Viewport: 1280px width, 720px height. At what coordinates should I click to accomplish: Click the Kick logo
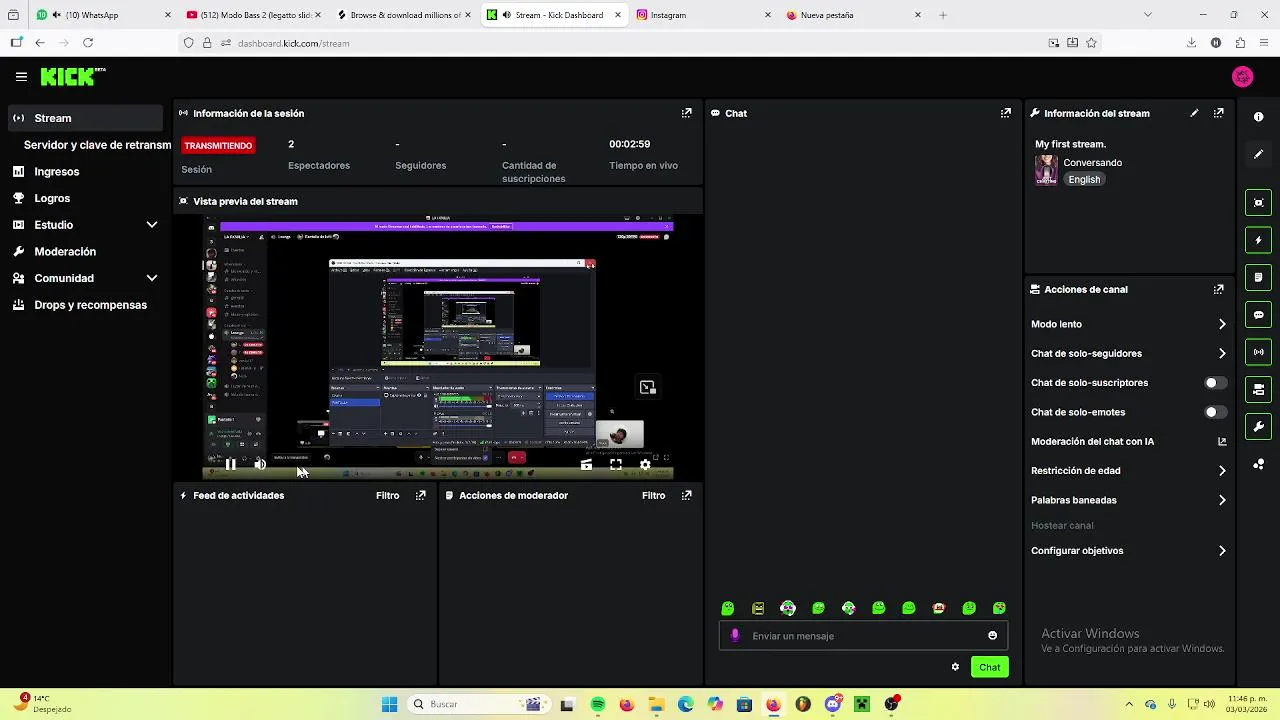72,77
